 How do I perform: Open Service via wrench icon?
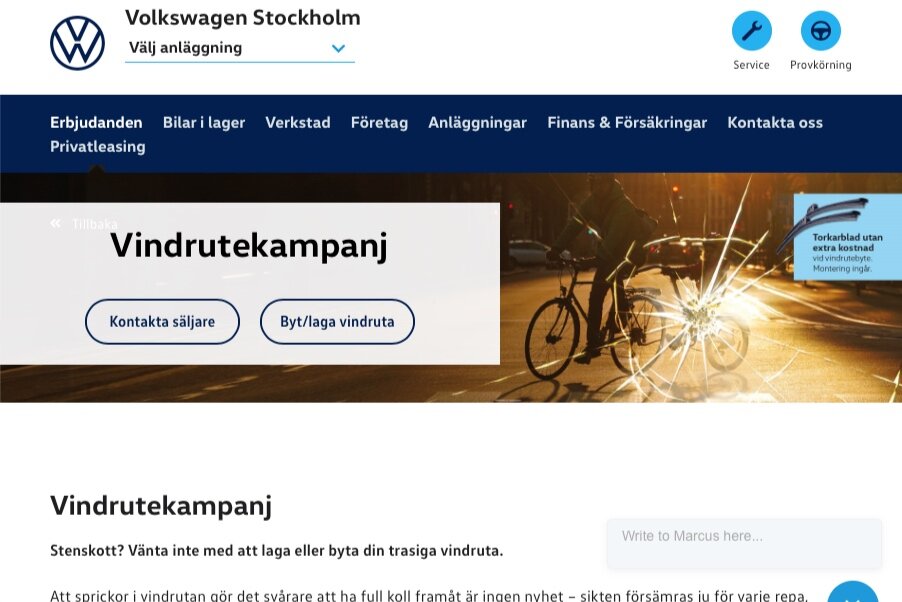(751, 31)
